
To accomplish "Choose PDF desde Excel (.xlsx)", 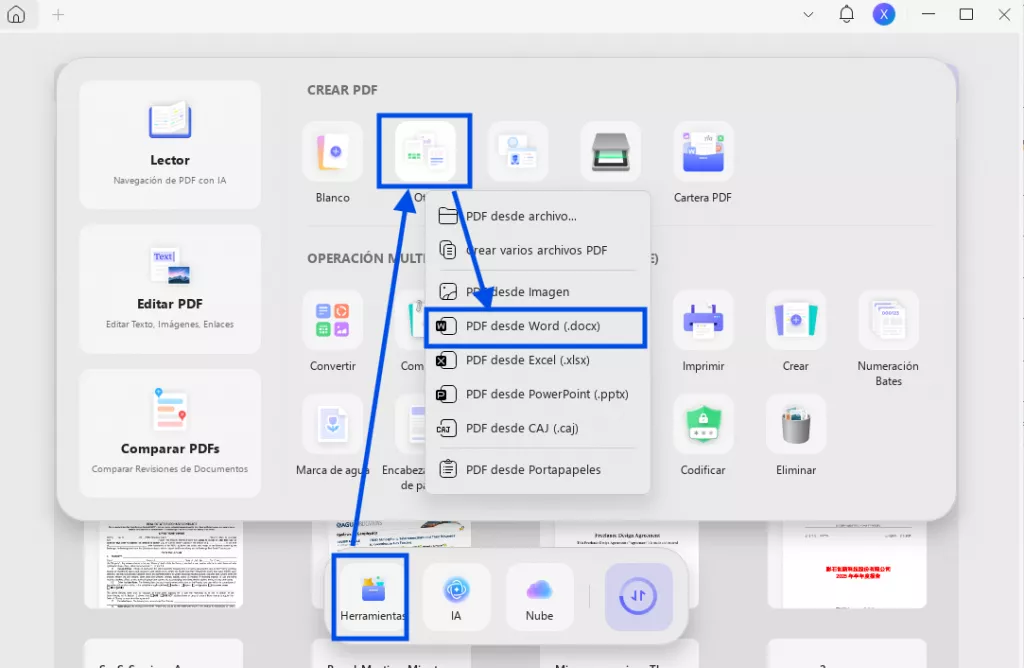I will click(x=537, y=360).
